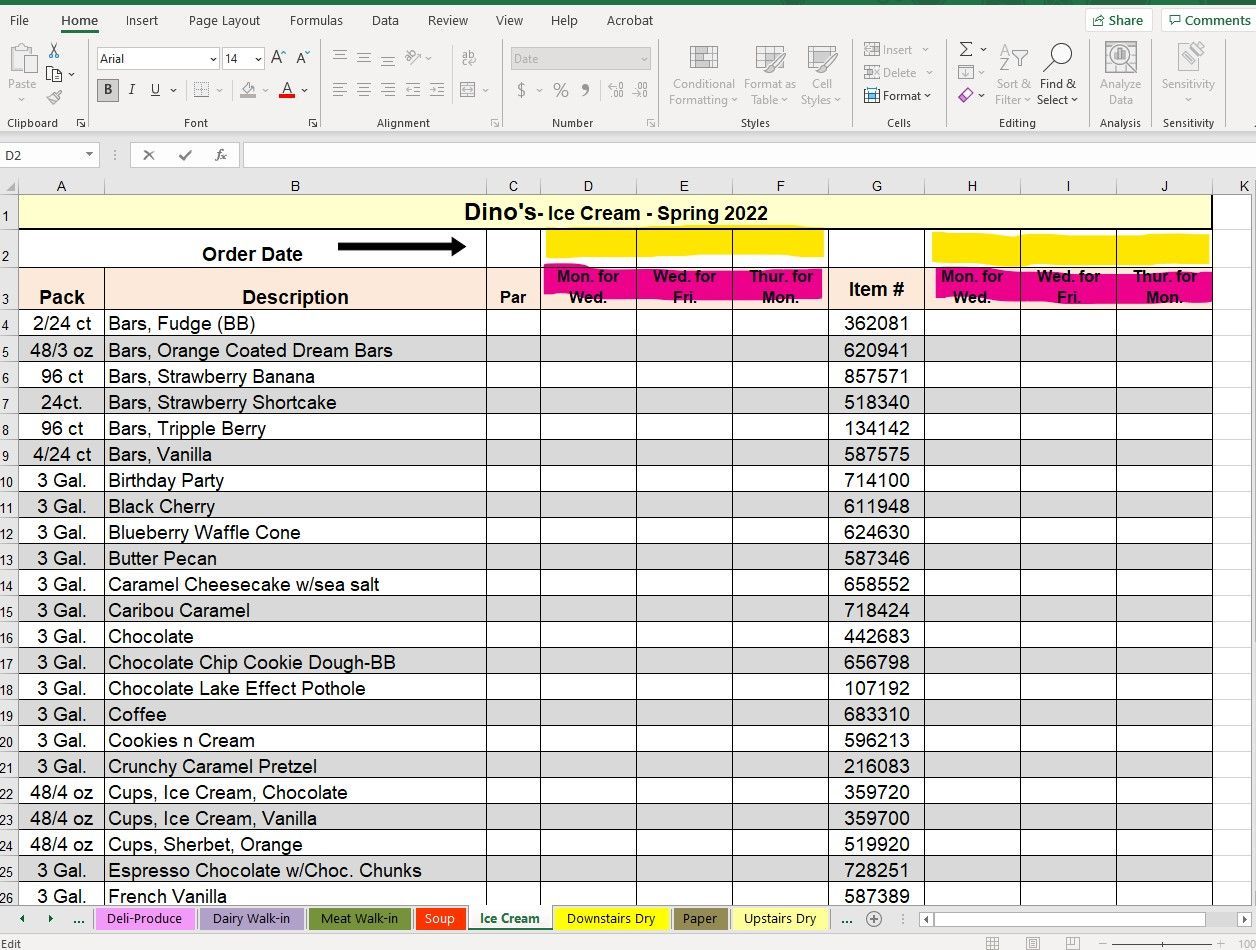Cancel the formula bar entry (X)
Image resolution: width=1256 pixels, height=950 pixels.
(x=149, y=155)
